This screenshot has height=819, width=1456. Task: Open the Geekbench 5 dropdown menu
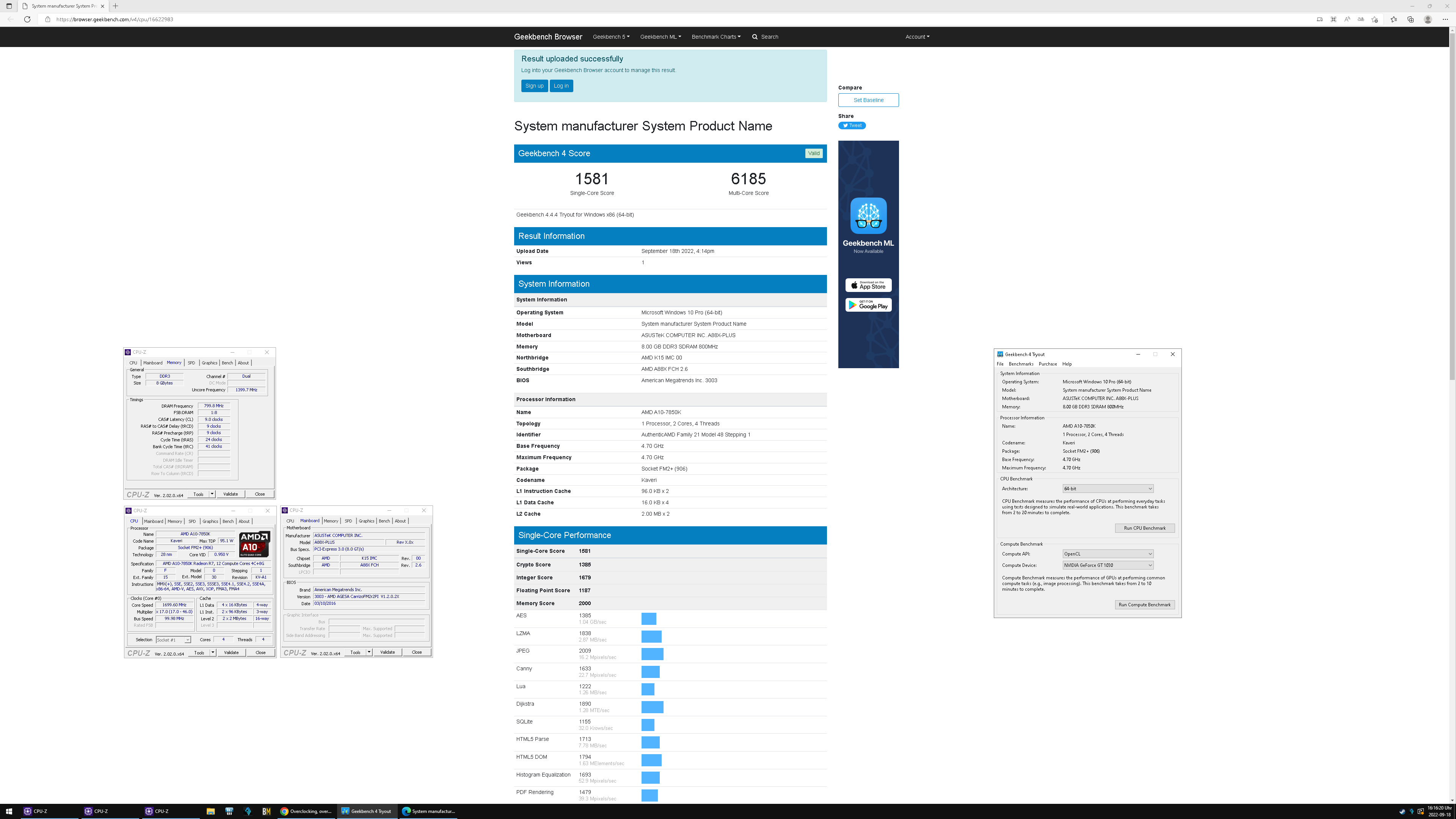(611, 37)
